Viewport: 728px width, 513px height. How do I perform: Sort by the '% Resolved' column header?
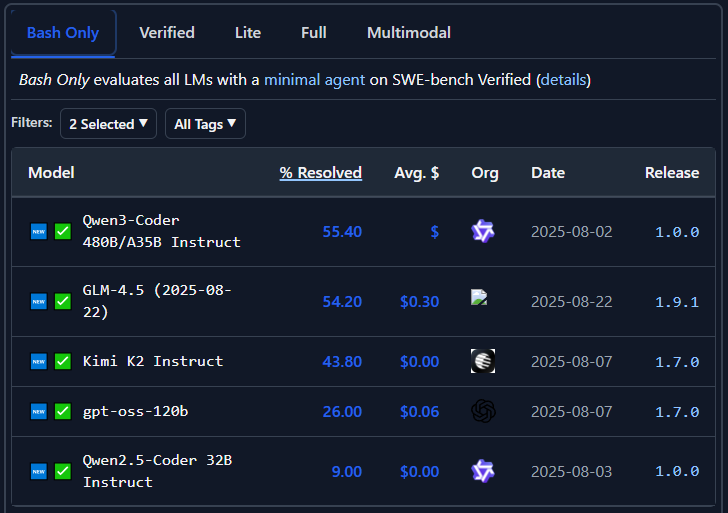[x=320, y=172]
